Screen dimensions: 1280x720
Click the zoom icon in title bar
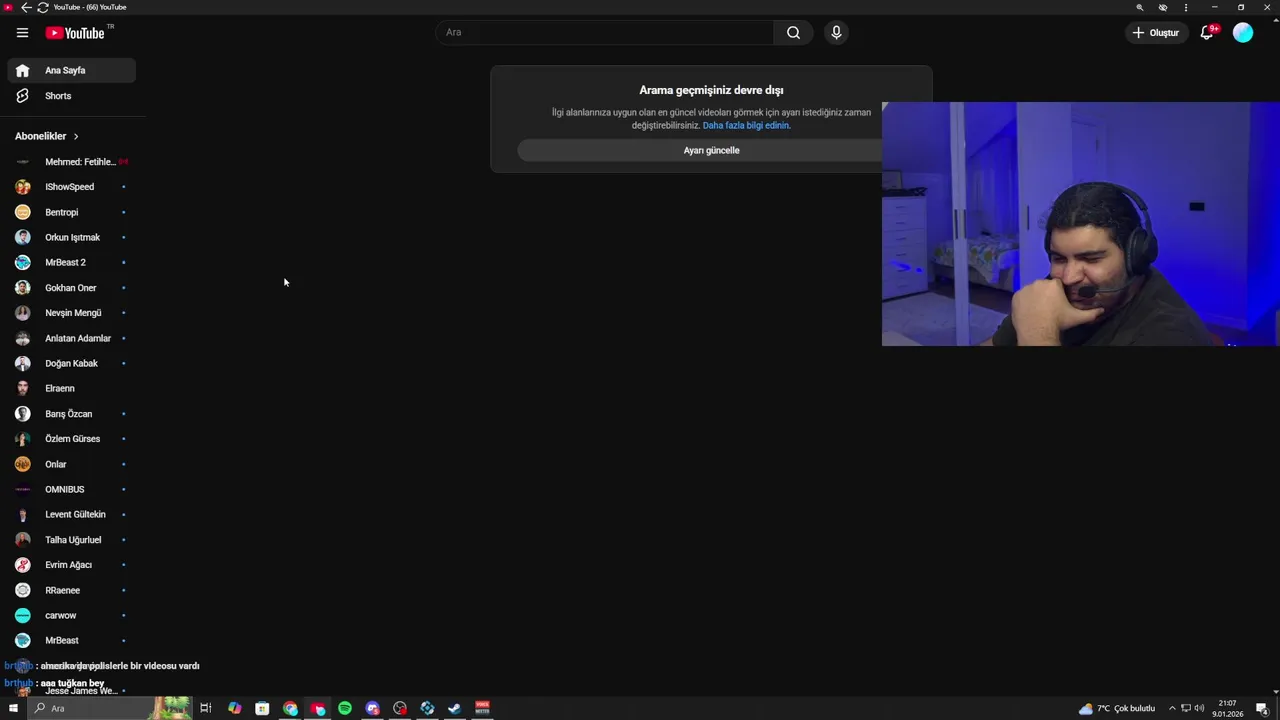click(x=1139, y=7)
